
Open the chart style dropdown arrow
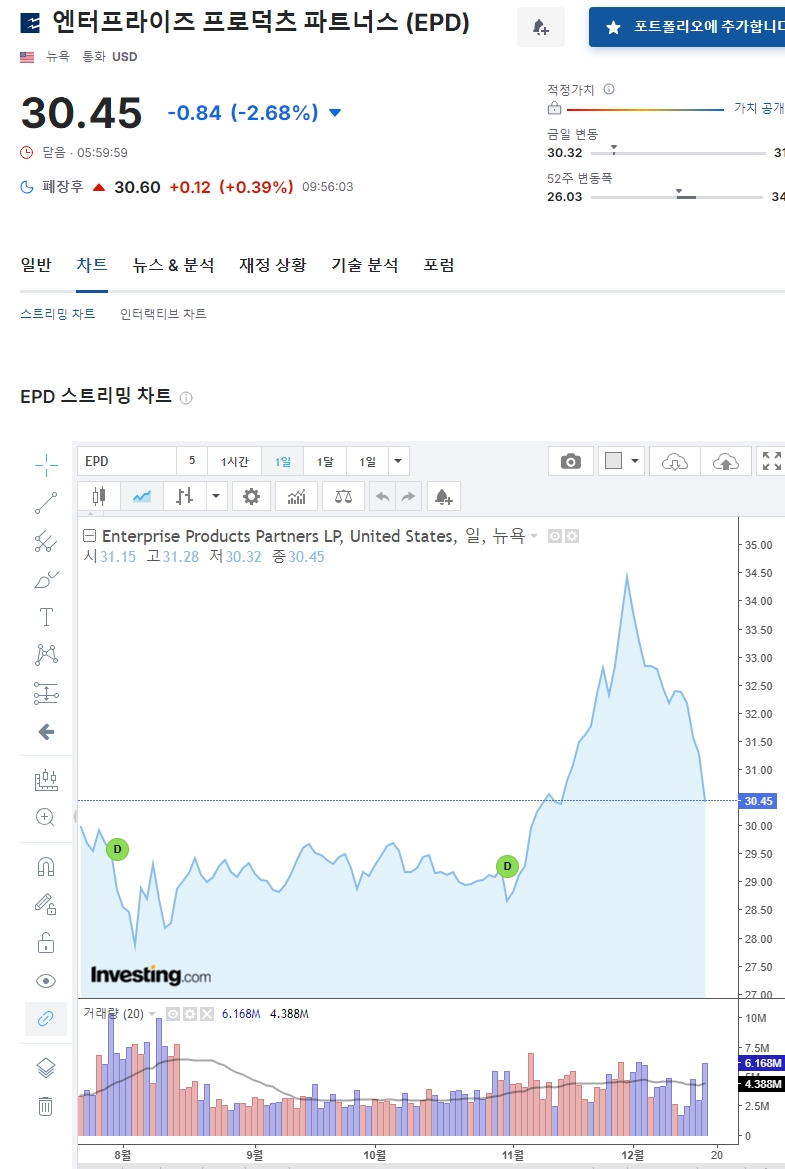pyautogui.click(x=216, y=496)
